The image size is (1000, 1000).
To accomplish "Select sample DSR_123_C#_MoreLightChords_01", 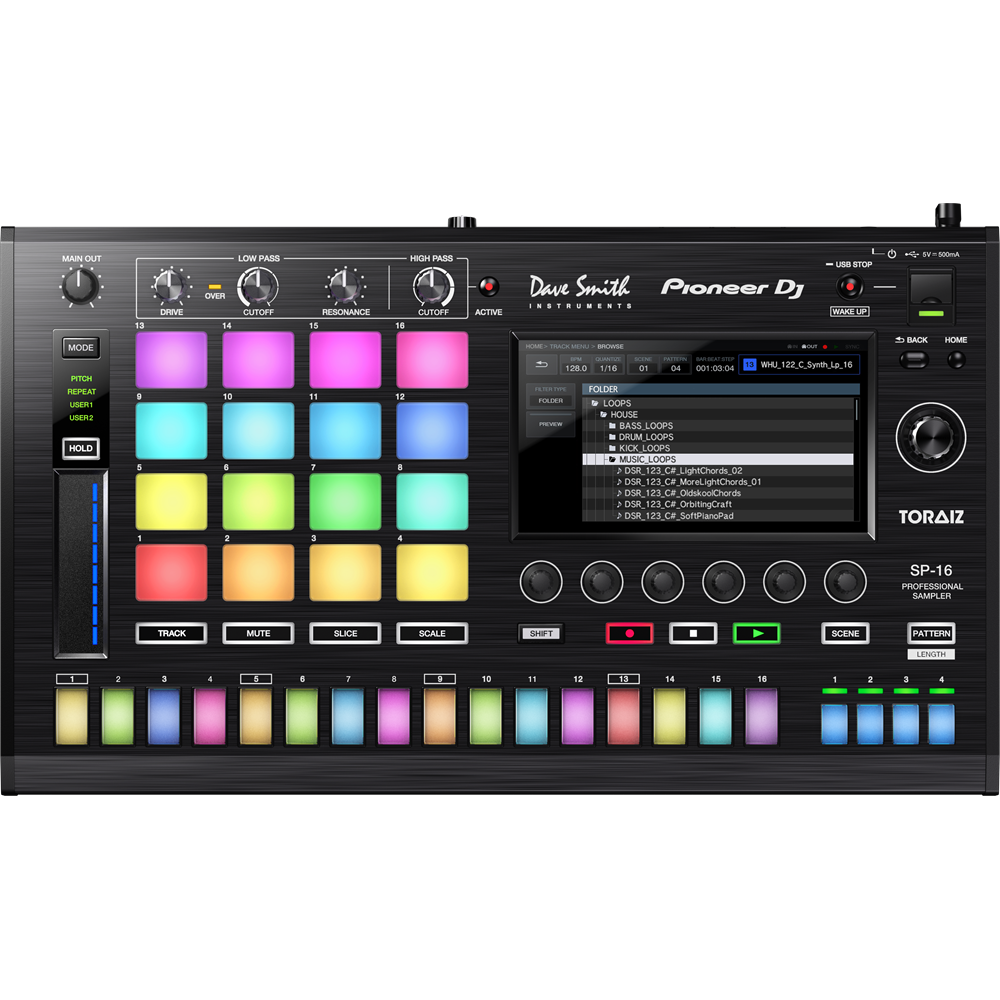I will (719, 482).
